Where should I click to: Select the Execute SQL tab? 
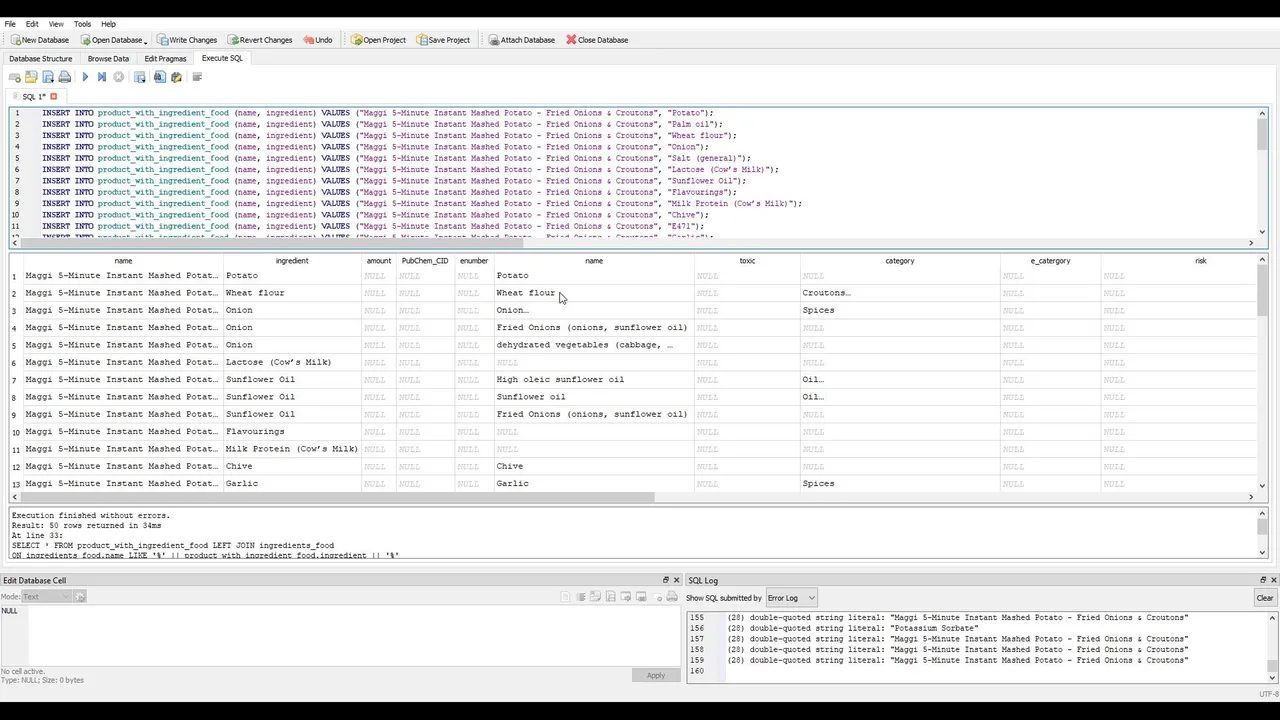[x=222, y=58]
